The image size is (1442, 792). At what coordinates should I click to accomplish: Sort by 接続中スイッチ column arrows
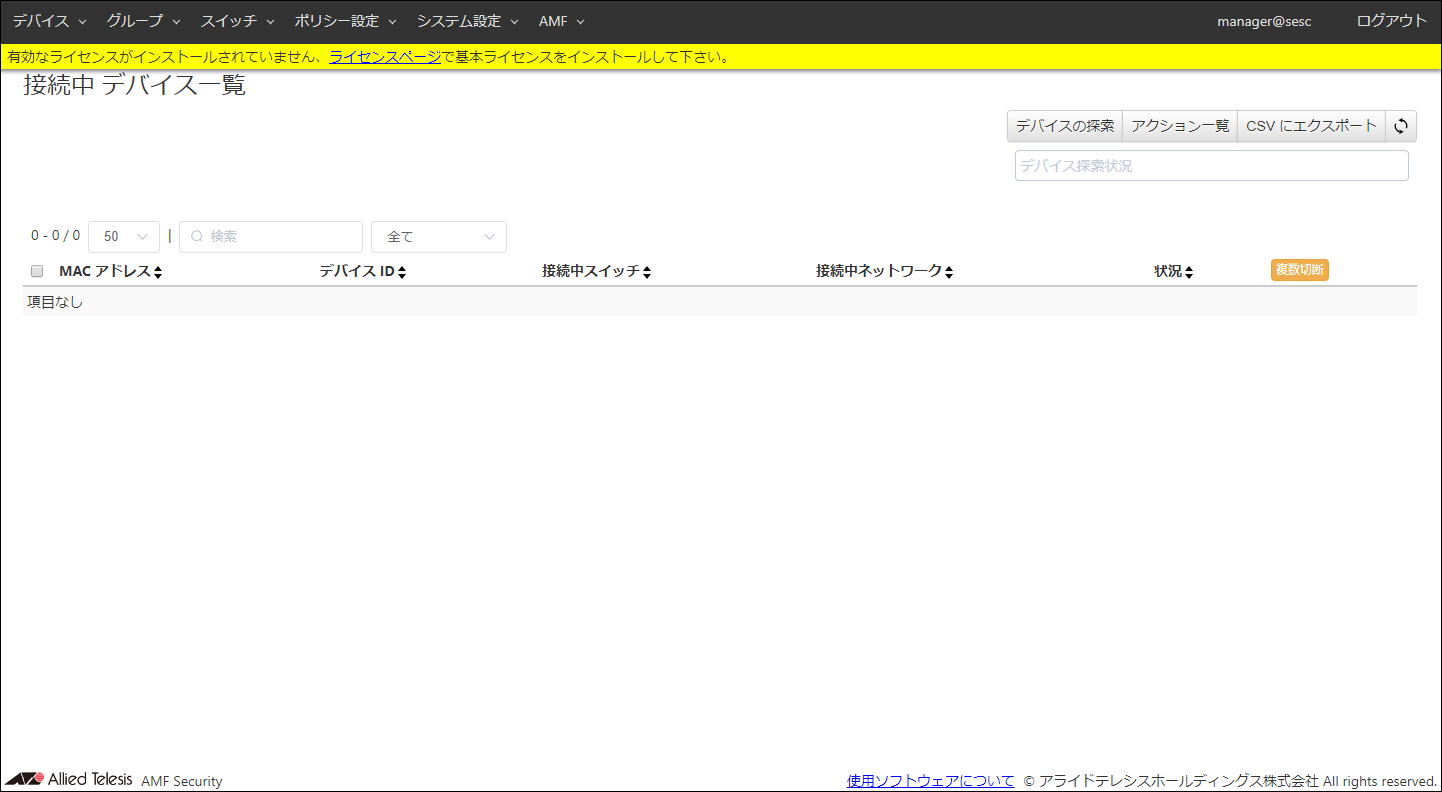[647, 272]
